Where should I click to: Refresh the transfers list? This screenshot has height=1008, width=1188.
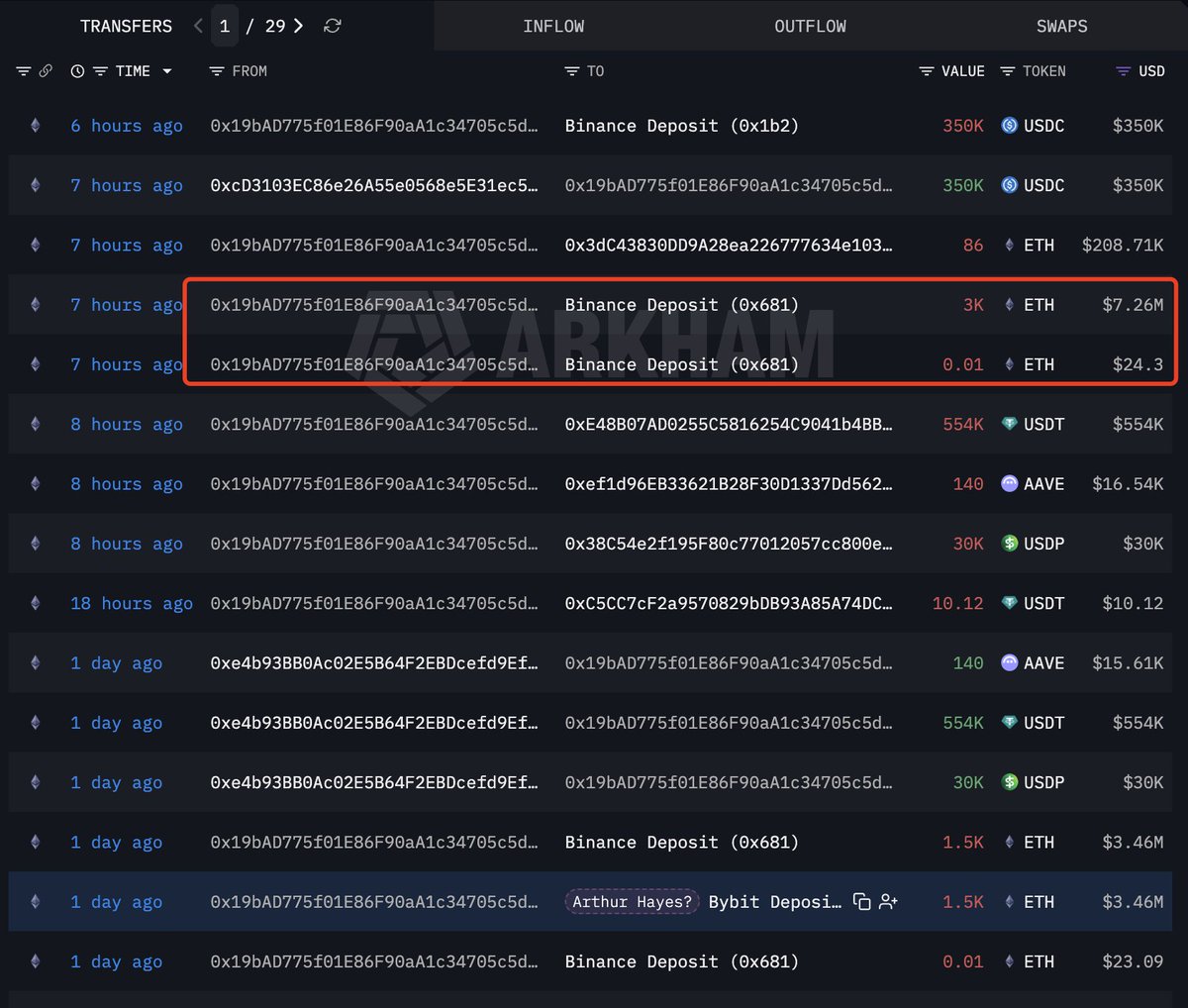point(333,26)
